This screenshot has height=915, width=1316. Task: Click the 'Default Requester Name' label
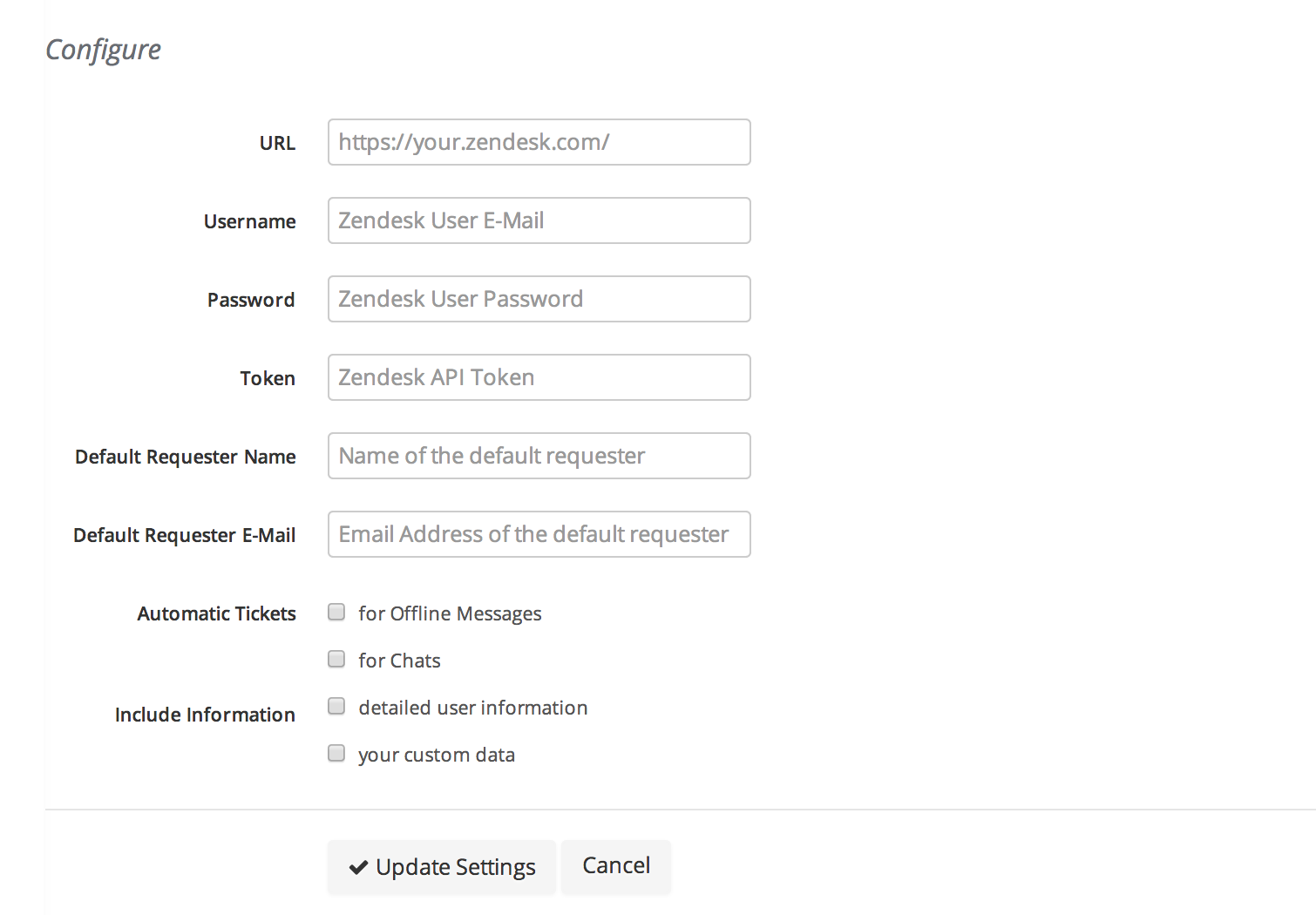pos(186,457)
